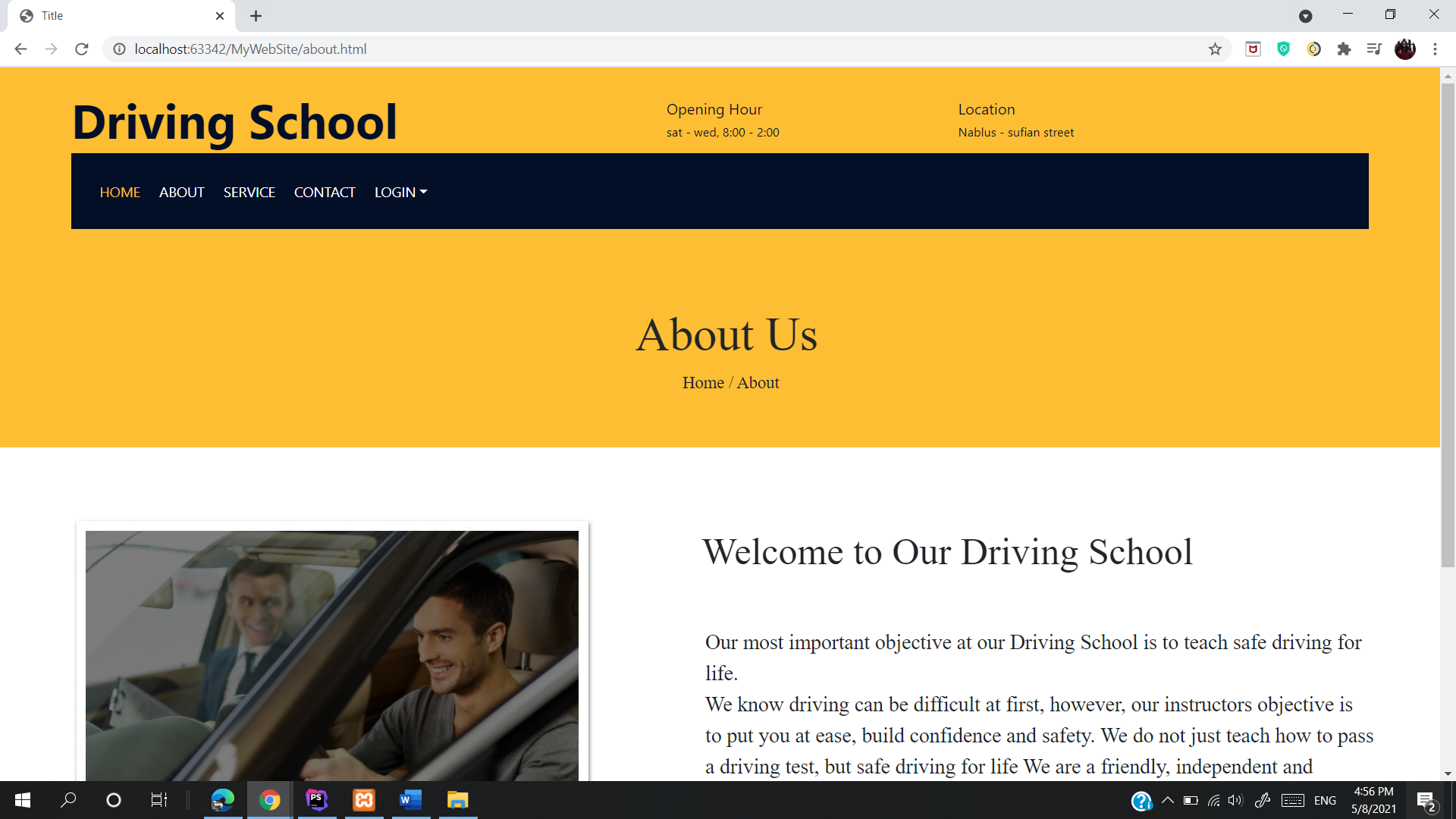This screenshot has width=1456, height=819.
Task: Open the media controls icon in the toolbar
Action: (1374, 49)
